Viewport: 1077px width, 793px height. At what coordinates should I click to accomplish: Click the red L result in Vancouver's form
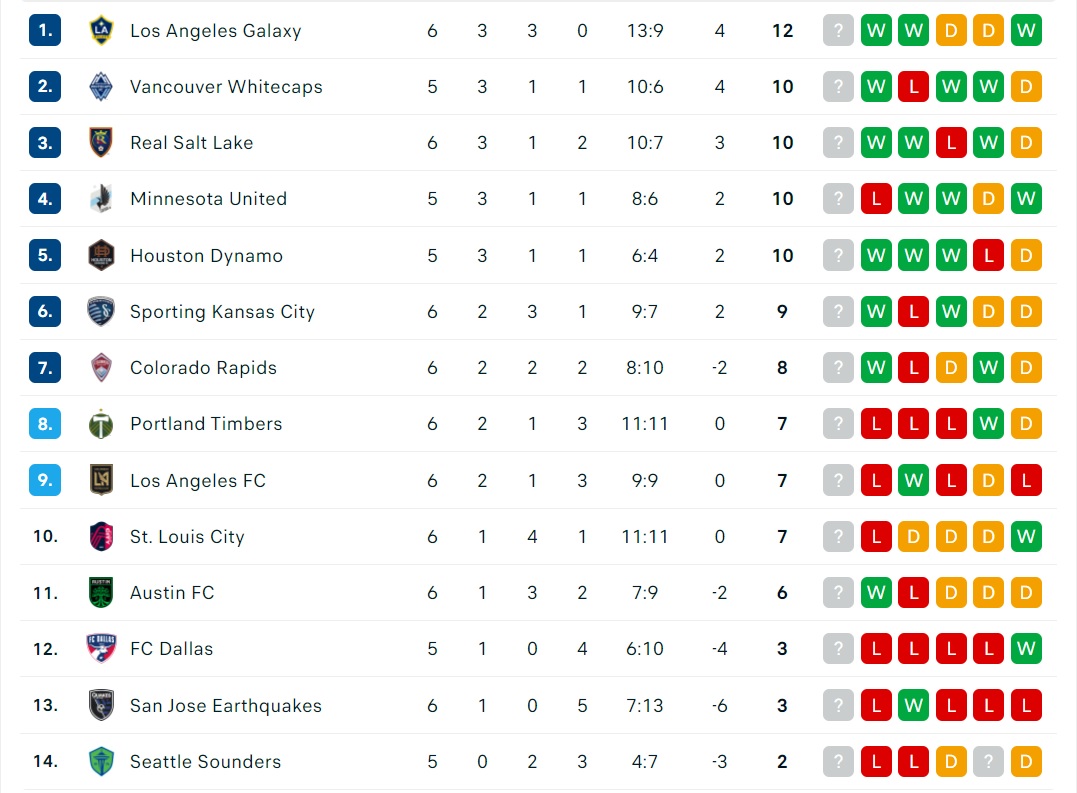click(914, 87)
